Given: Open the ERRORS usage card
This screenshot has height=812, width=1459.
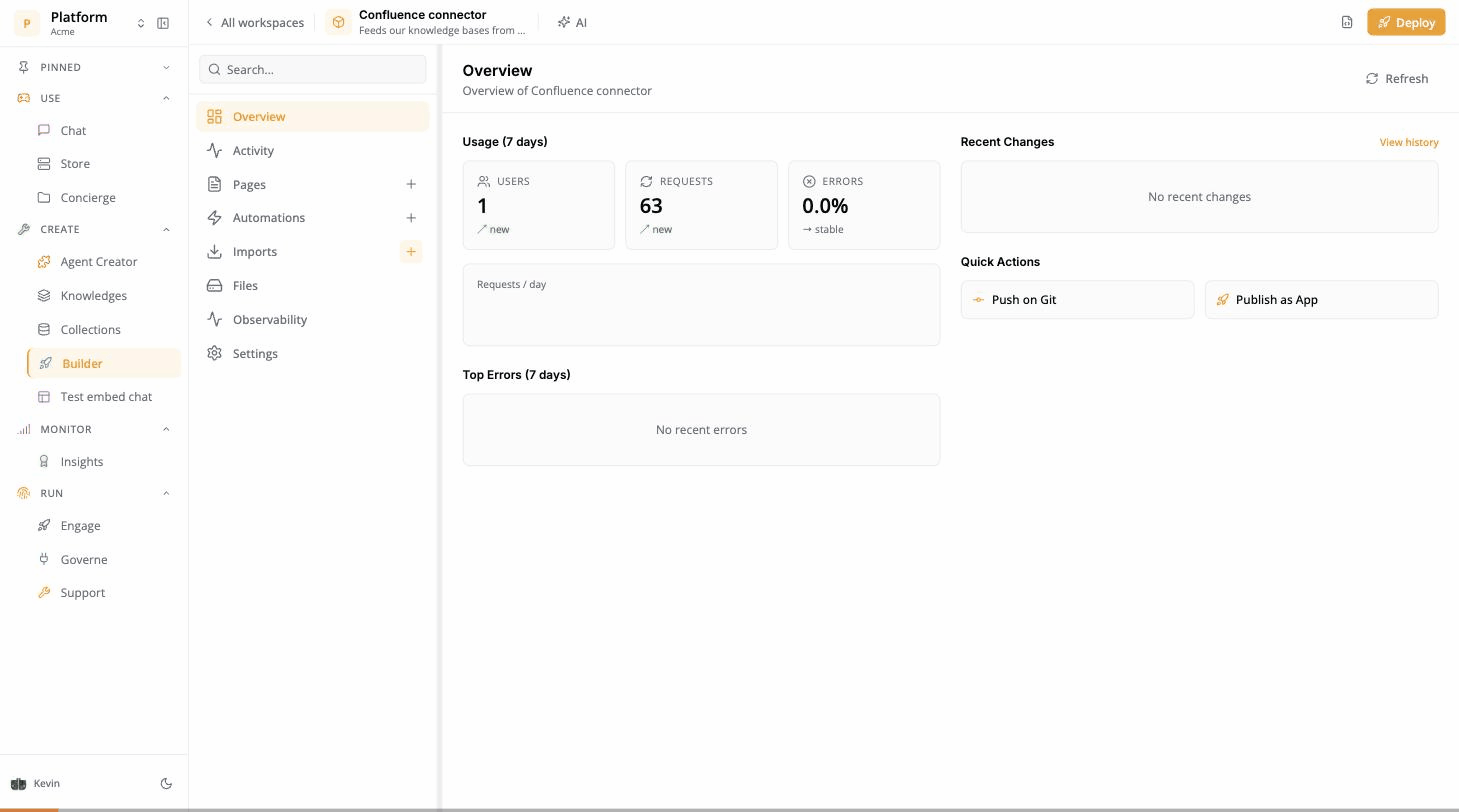Looking at the screenshot, I should tap(864, 205).
